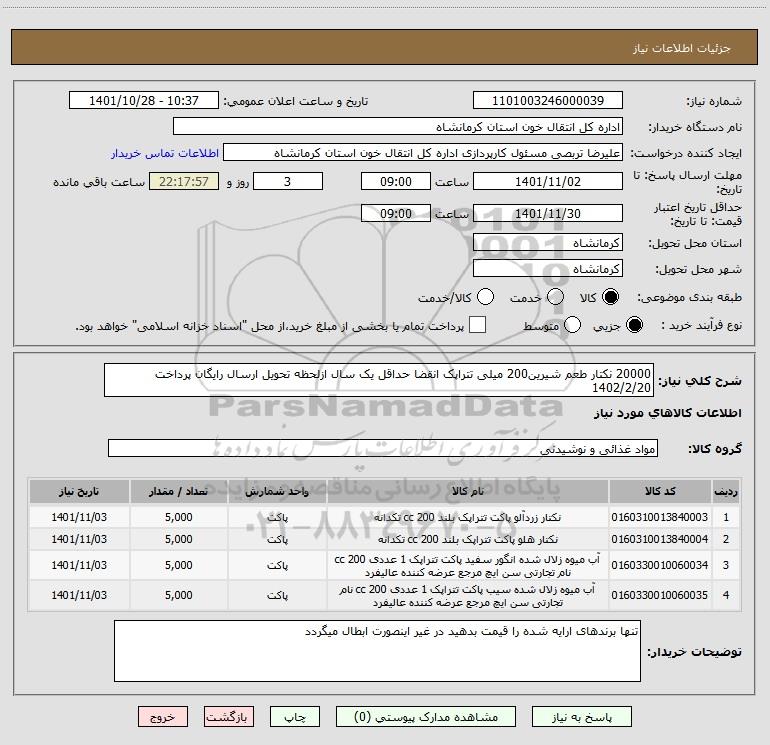Click the price validity date 1401/11/30 field
Screen dimensions: 770x745
coord(548,213)
